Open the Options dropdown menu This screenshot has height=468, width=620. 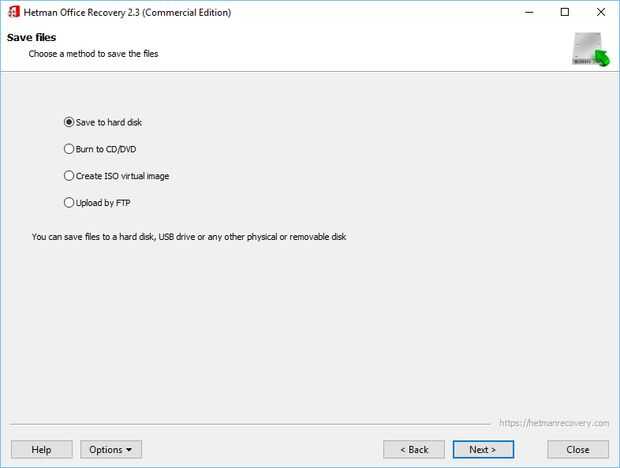pos(111,450)
